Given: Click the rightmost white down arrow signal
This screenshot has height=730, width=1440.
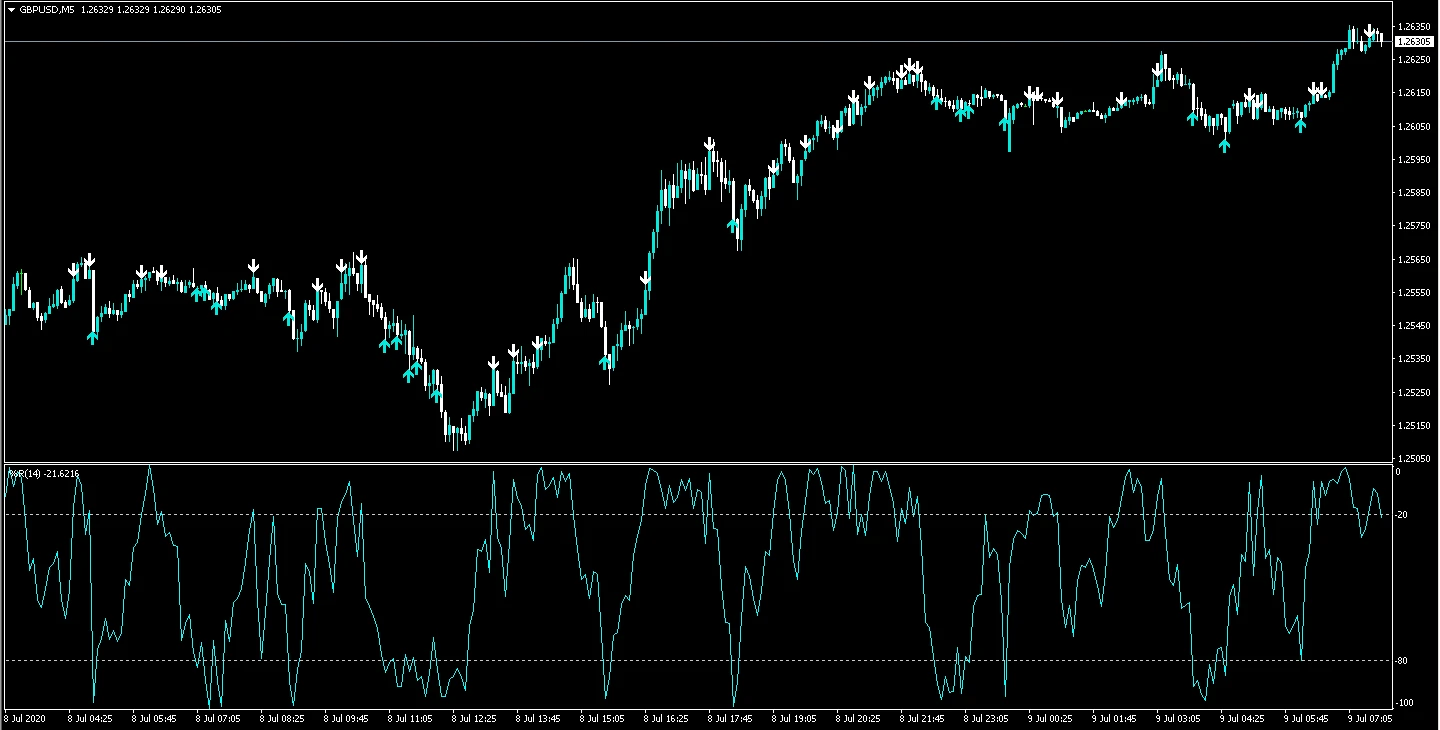Looking at the screenshot, I should (1369, 32).
